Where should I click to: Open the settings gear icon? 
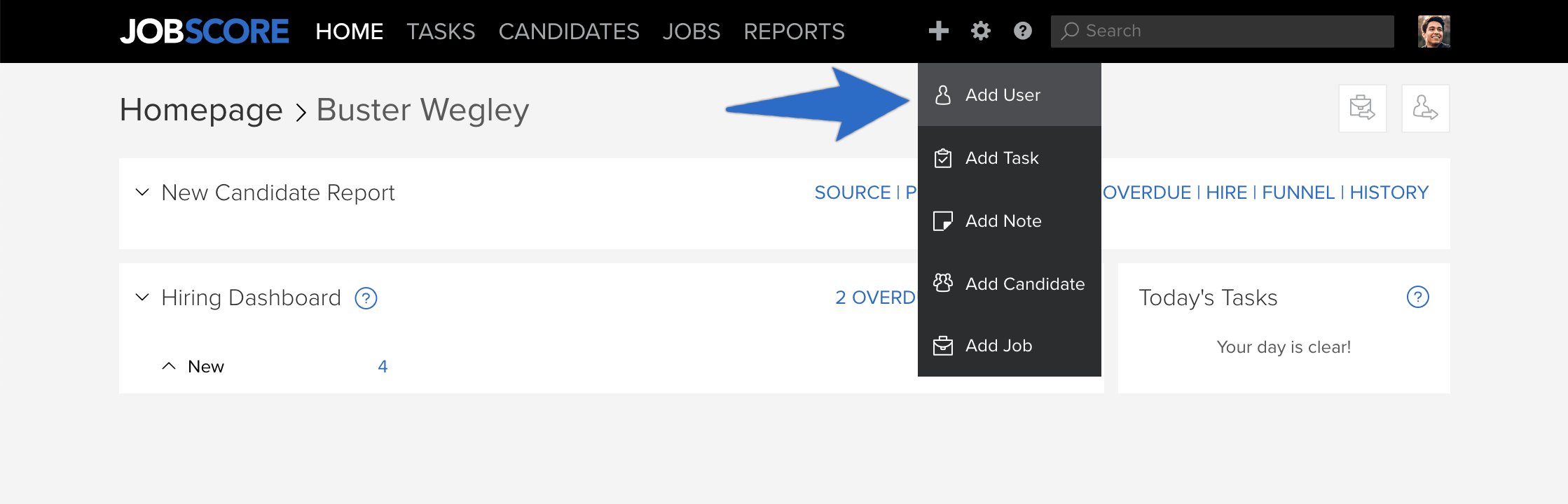coord(980,31)
